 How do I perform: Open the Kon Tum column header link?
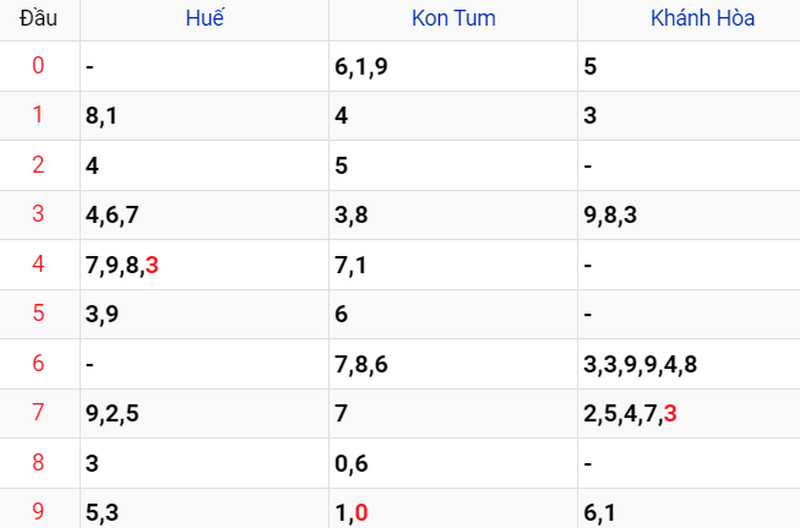(x=454, y=18)
